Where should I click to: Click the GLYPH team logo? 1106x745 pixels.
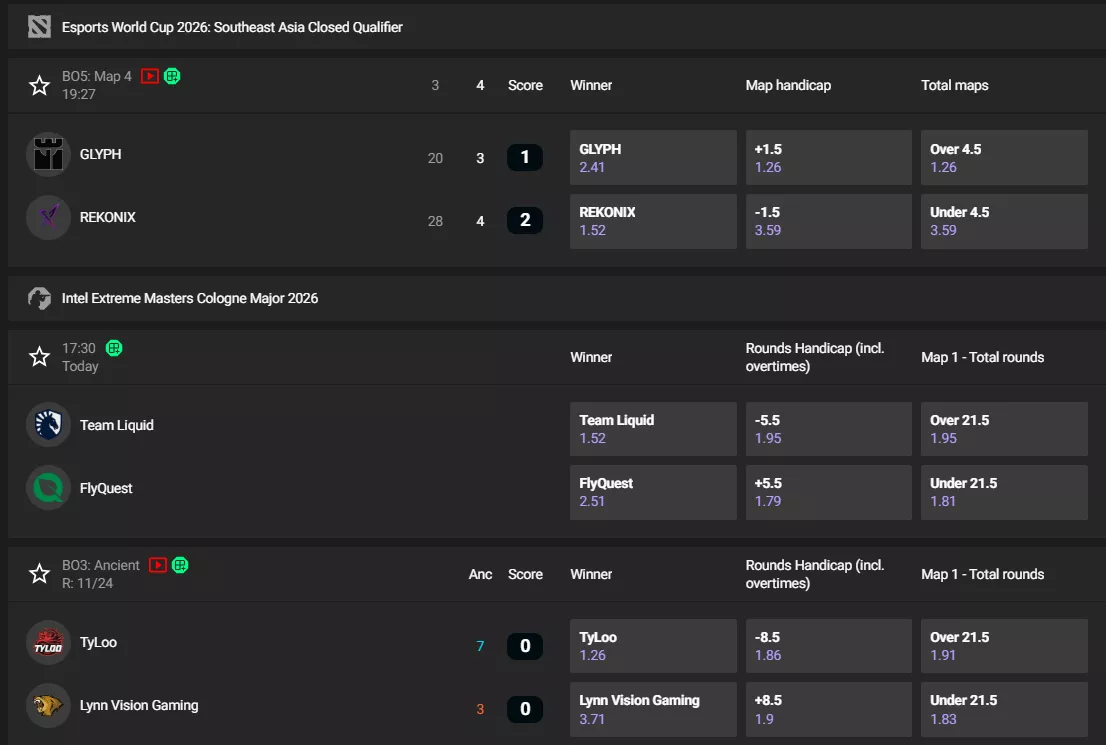pyautogui.click(x=49, y=154)
